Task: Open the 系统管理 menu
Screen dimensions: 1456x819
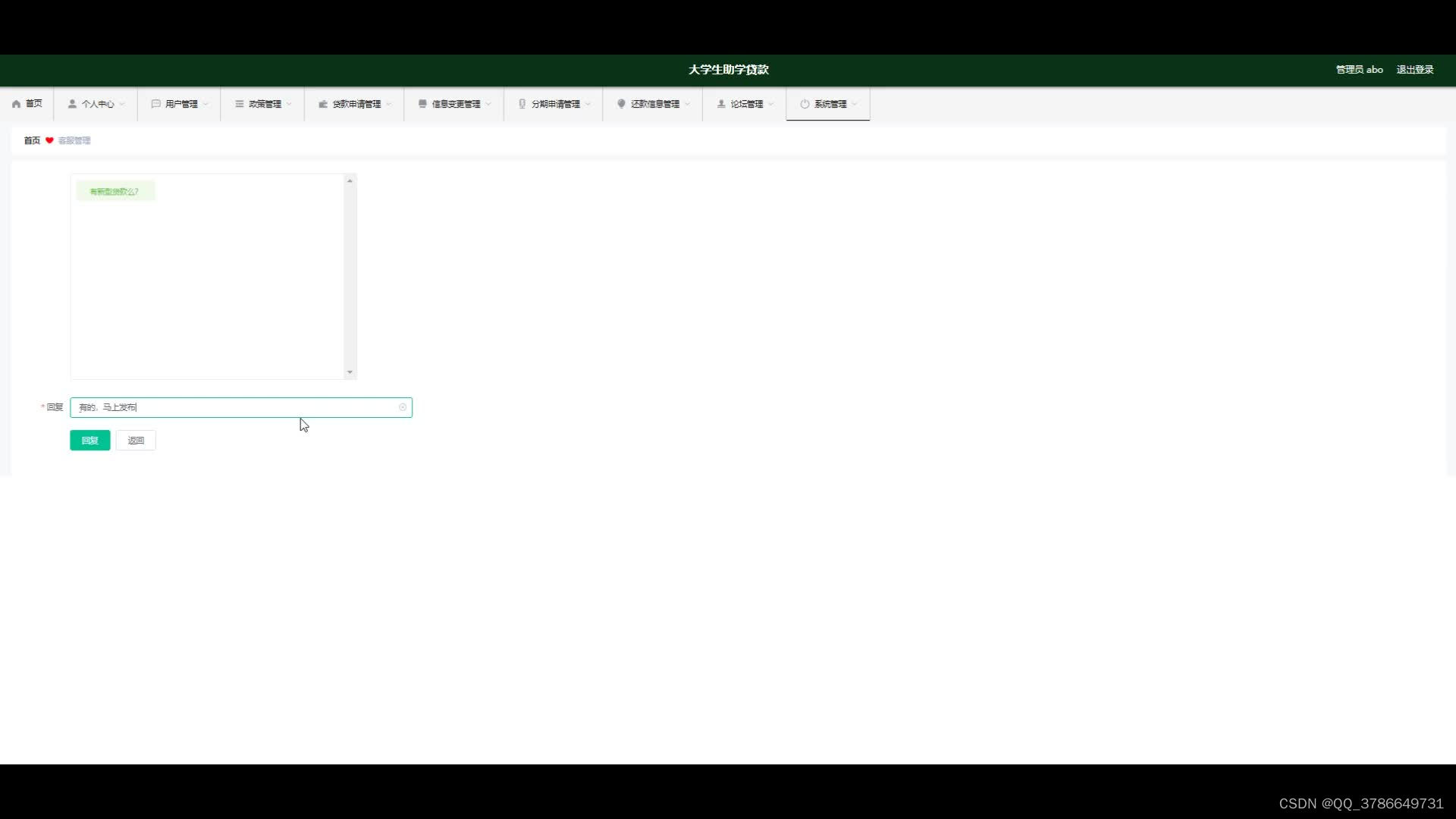Action: coord(828,104)
